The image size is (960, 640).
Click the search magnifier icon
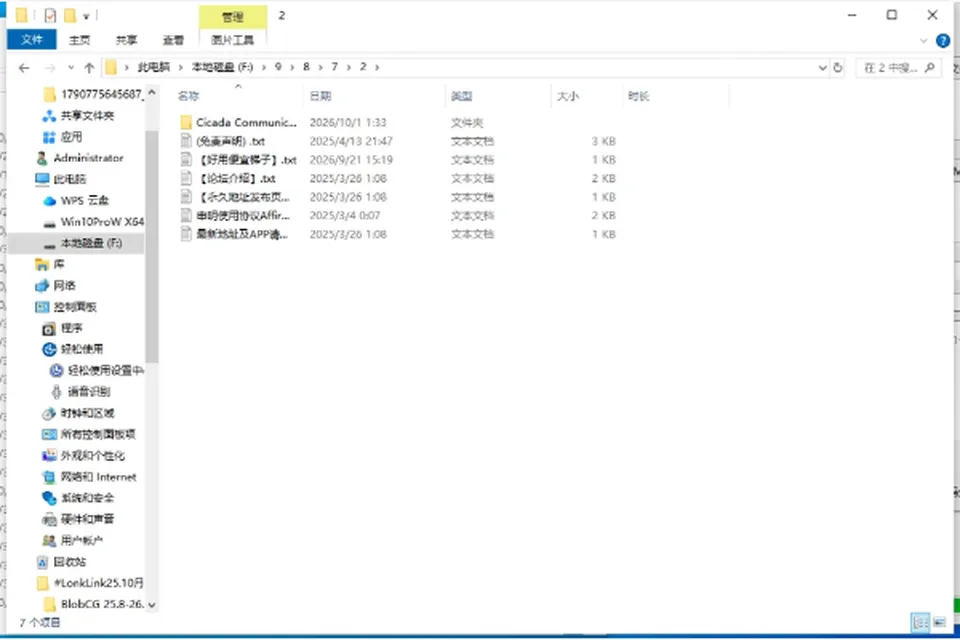pyautogui.click(x=929, y=67)
